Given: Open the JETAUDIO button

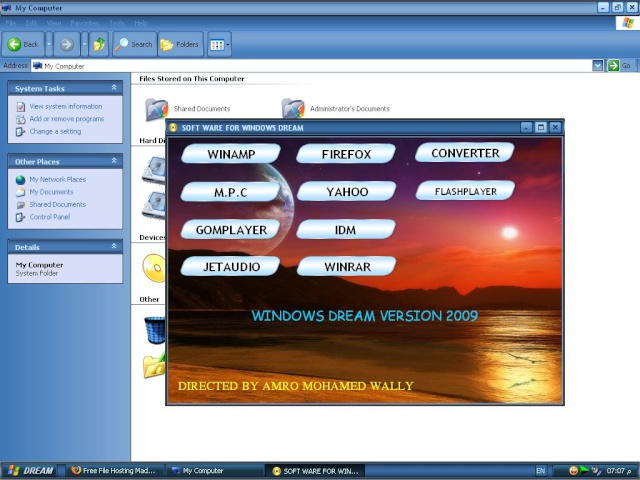Looking at the screenshot, I should point(231,267).
